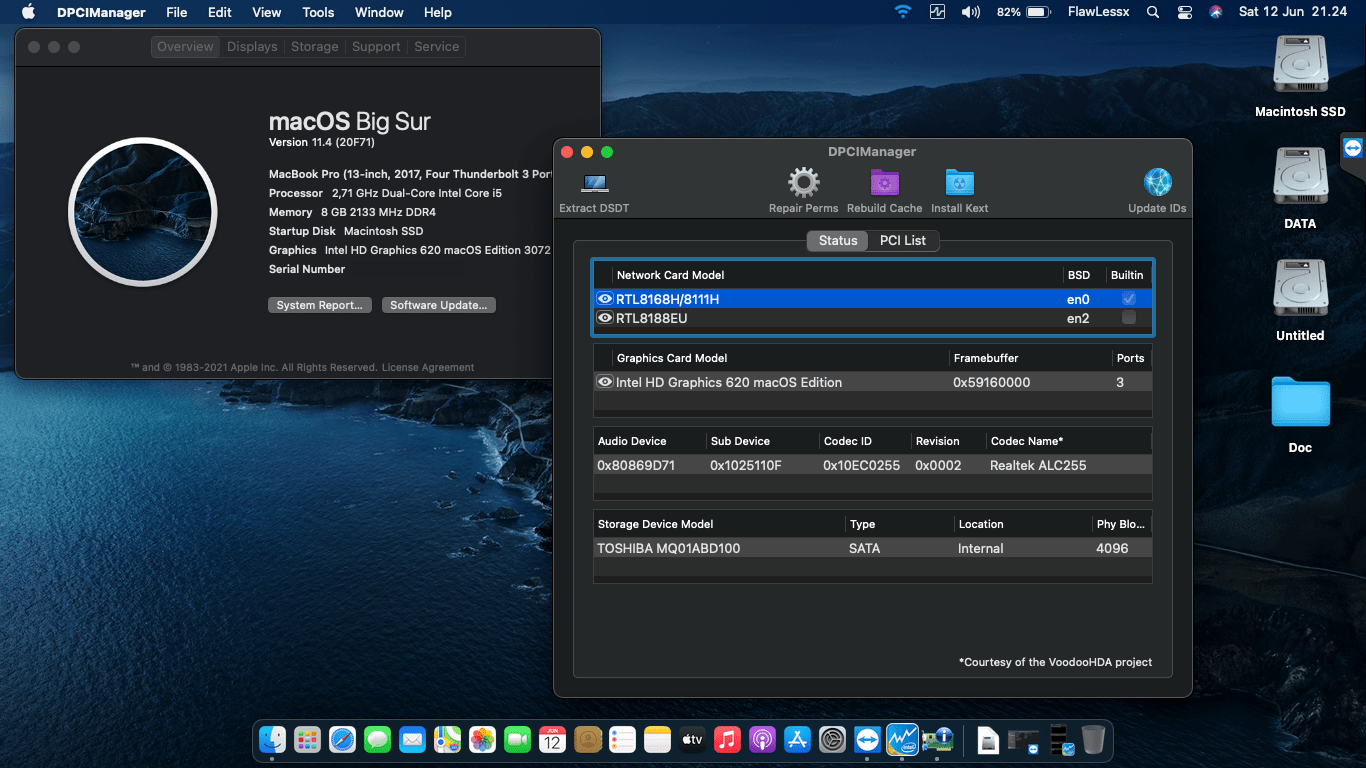Open Service tab in About This Mac
The height and width of the screenshot is (768, 1366).
point(437,47)
